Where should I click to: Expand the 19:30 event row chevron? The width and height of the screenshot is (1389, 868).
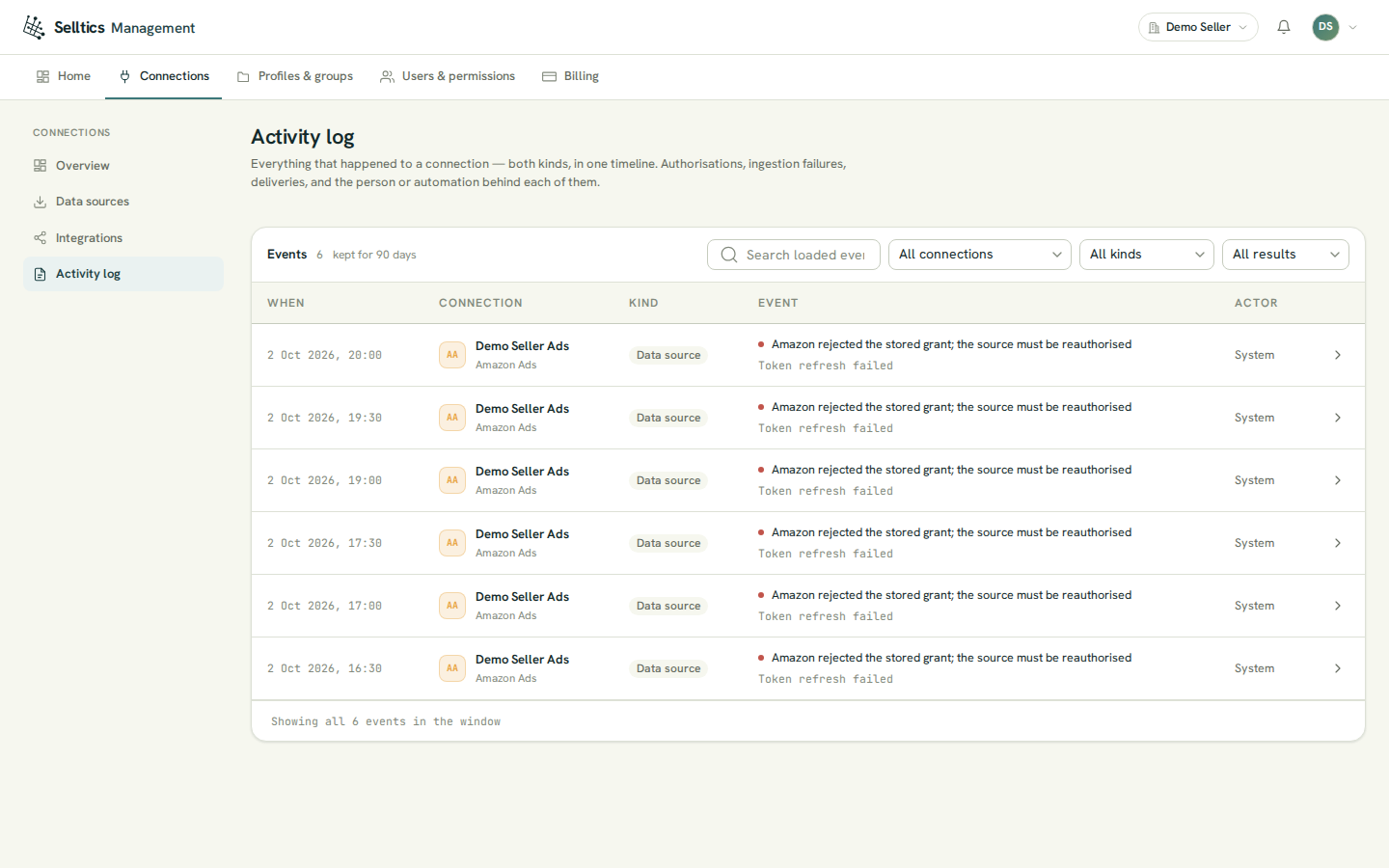(x=1338, y=418)
